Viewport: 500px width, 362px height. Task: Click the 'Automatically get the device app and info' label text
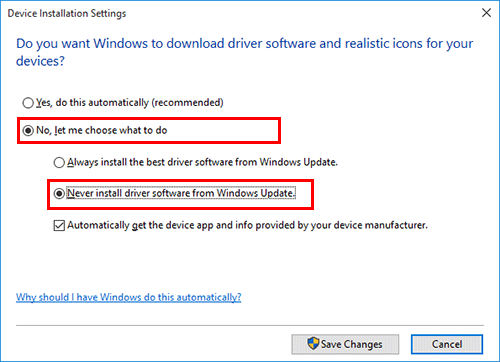coord(247,225)
